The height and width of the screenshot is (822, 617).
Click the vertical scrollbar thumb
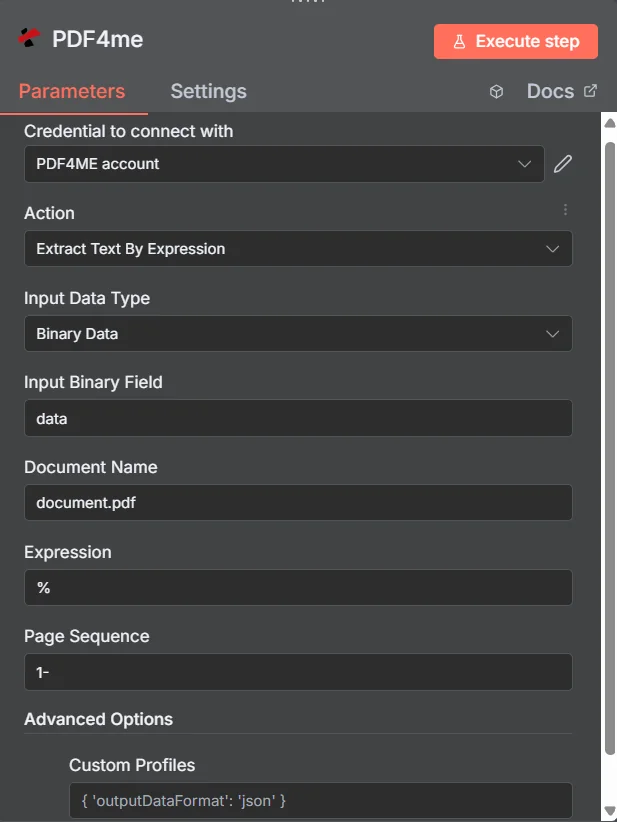click(x=610, y=448)
